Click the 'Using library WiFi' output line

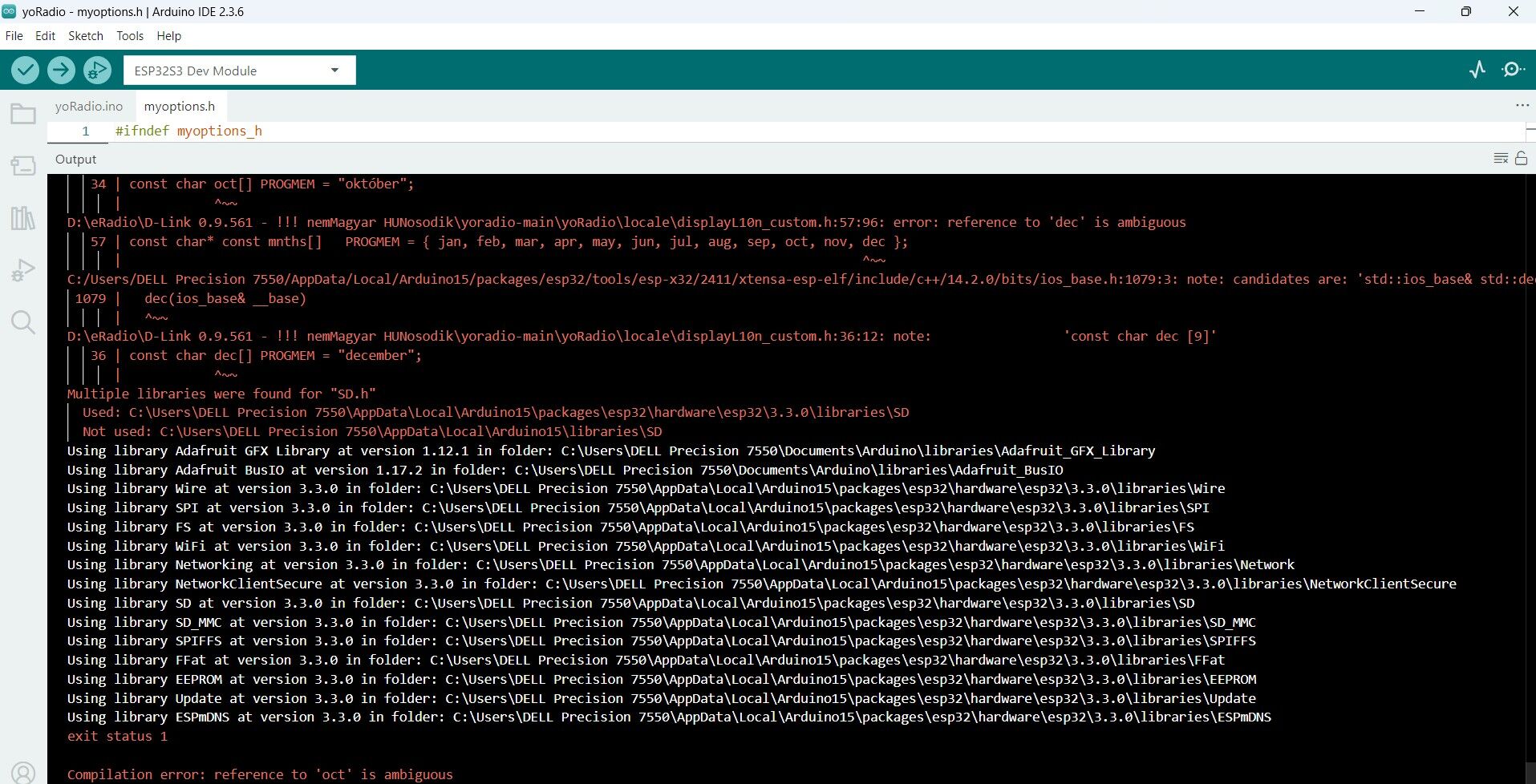pyautogui.click(x=646, y=546)
